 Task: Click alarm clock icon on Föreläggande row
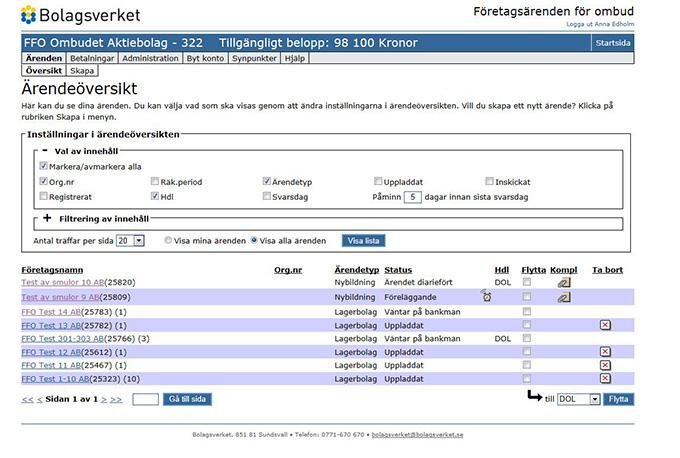(487, 296)
